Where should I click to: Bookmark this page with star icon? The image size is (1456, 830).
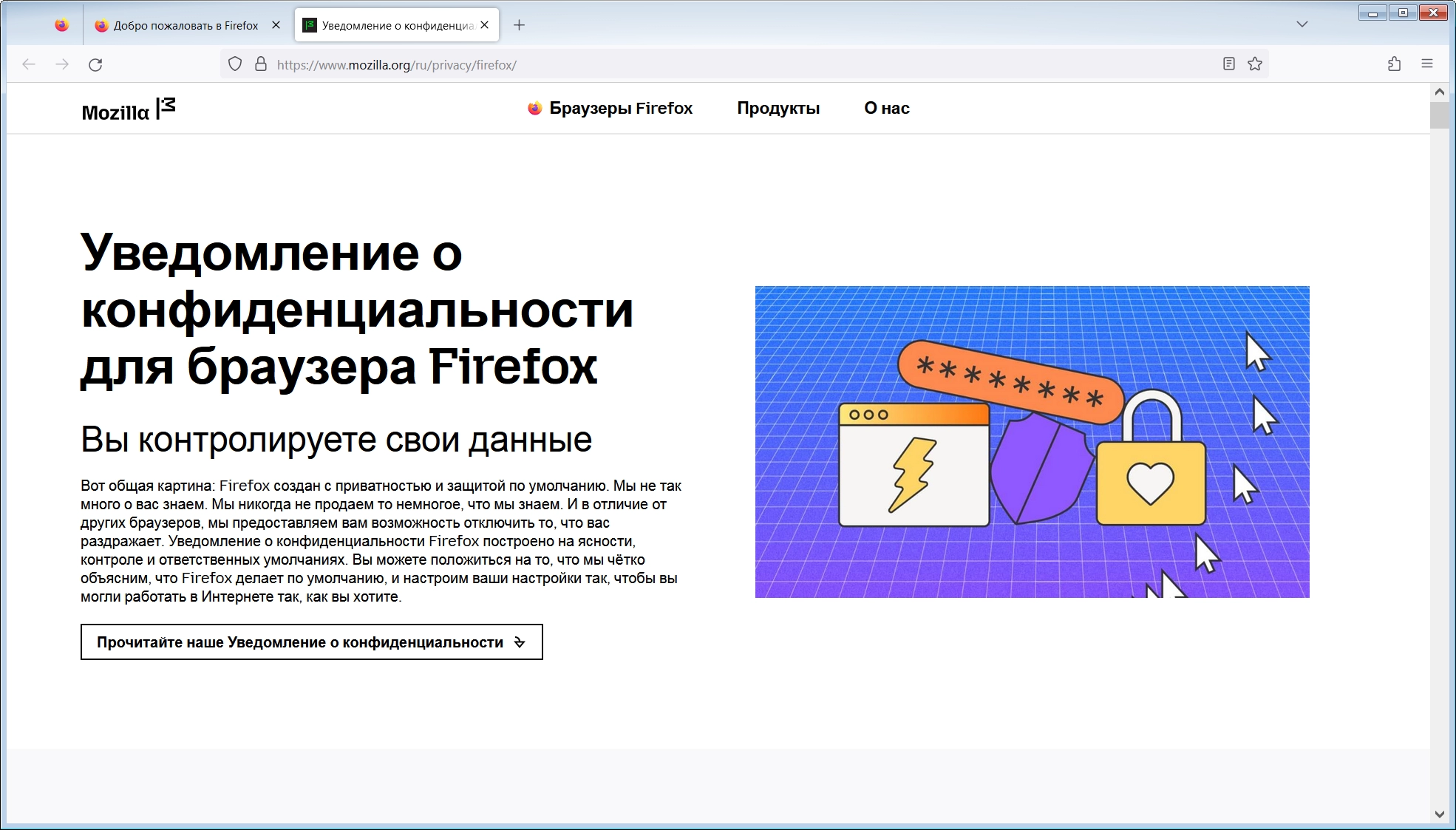(x=1255, y=64)
